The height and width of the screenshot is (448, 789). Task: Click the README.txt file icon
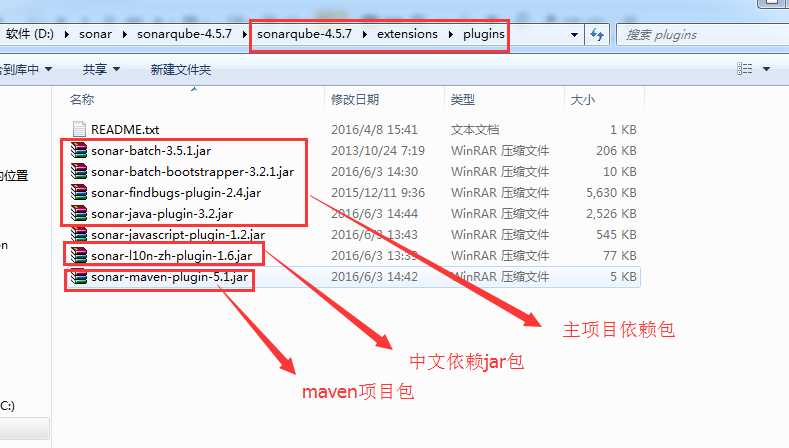[79, 129]
